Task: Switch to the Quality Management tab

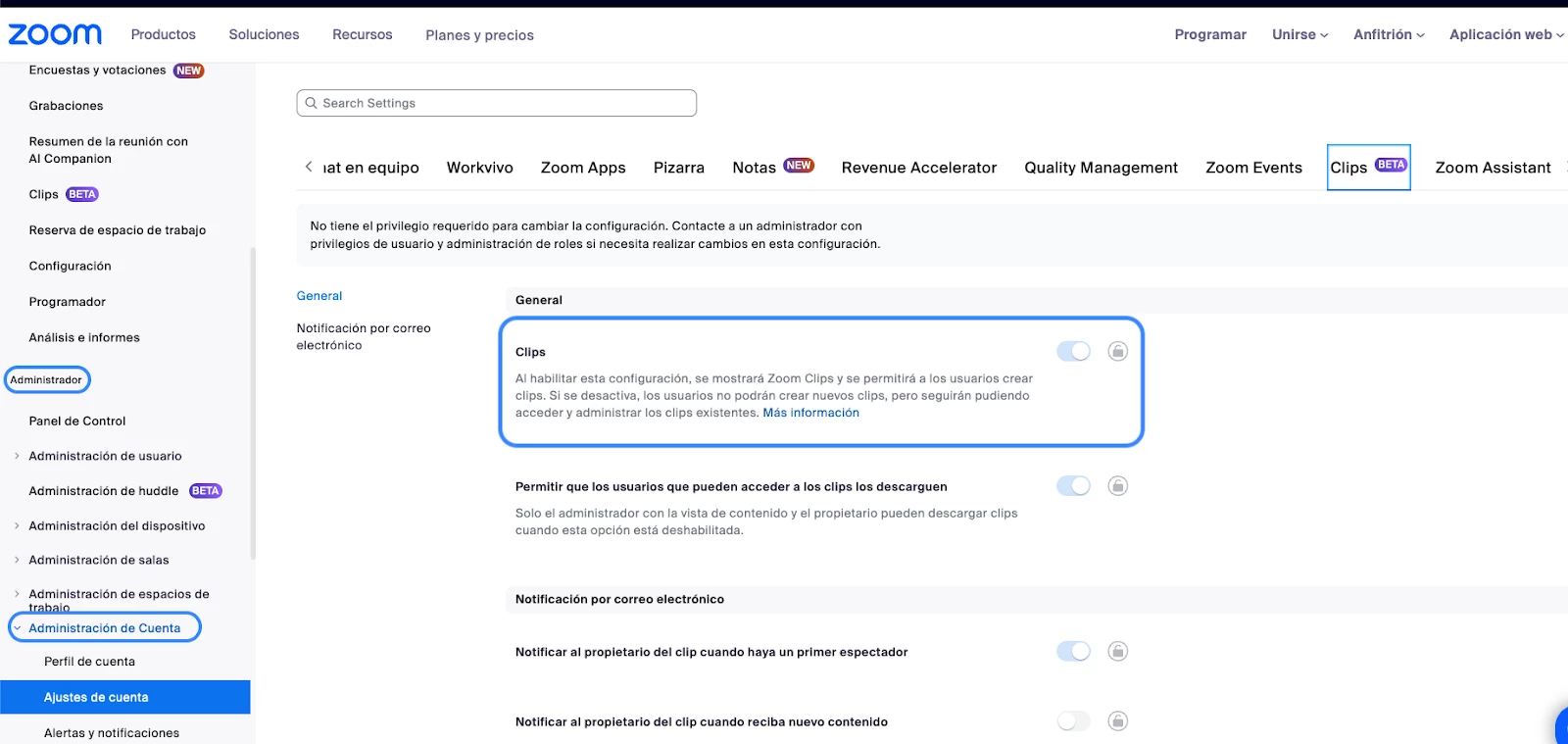Action: 1102,168
